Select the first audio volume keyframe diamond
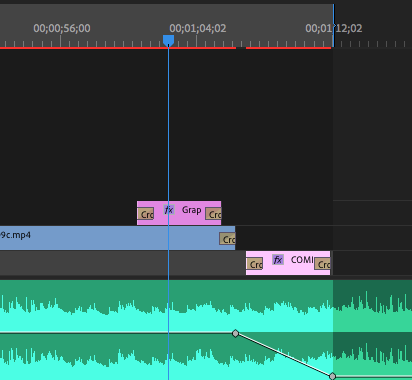The image size is (412, 380). pyautogui.click(x=235, y=333)
